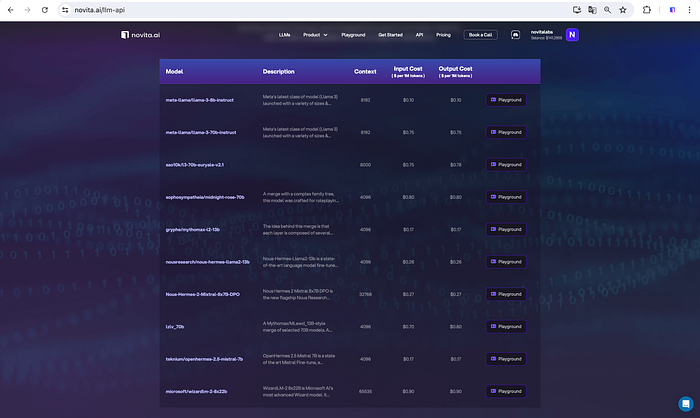Open sao10k/l3-70b-euryale-v2.1 model link
Screen dimensions: 700x418
(x=195, y=165)
